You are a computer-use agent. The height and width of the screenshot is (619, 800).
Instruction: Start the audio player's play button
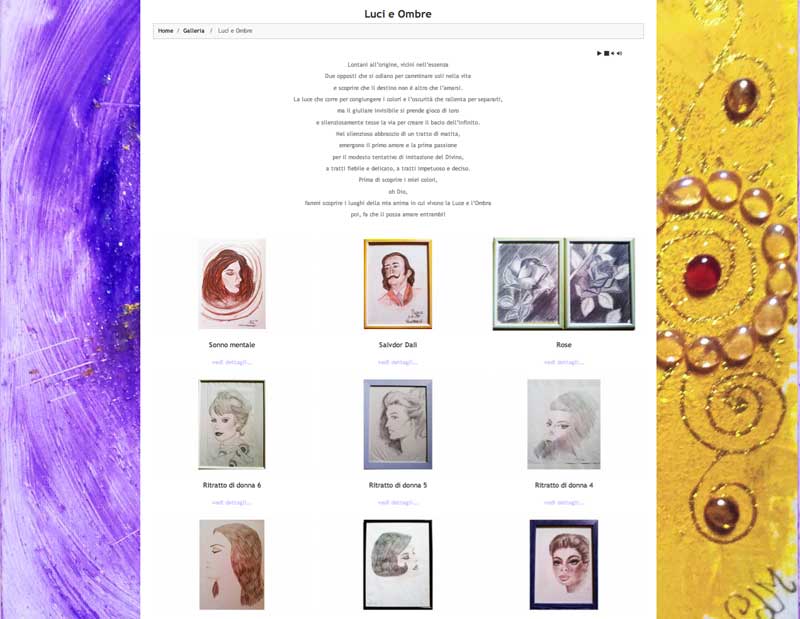point(599,53)
